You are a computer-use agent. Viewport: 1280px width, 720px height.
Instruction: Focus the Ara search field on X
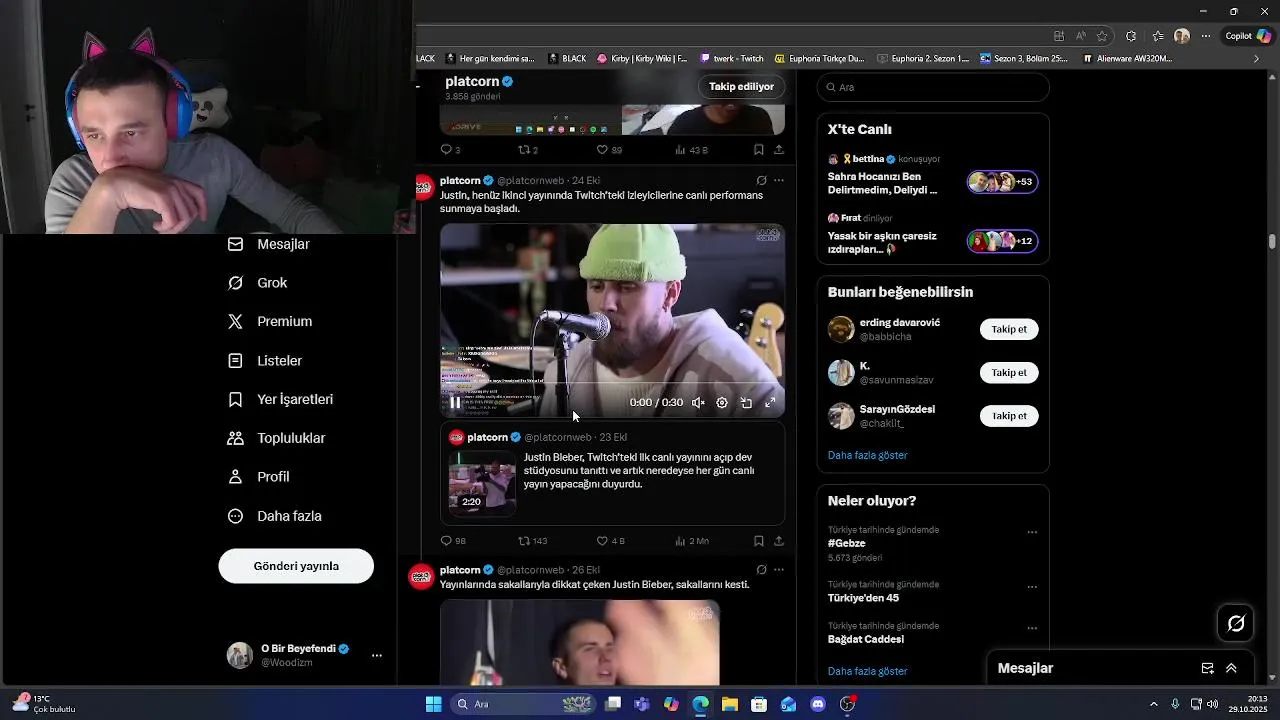(933, 87)
